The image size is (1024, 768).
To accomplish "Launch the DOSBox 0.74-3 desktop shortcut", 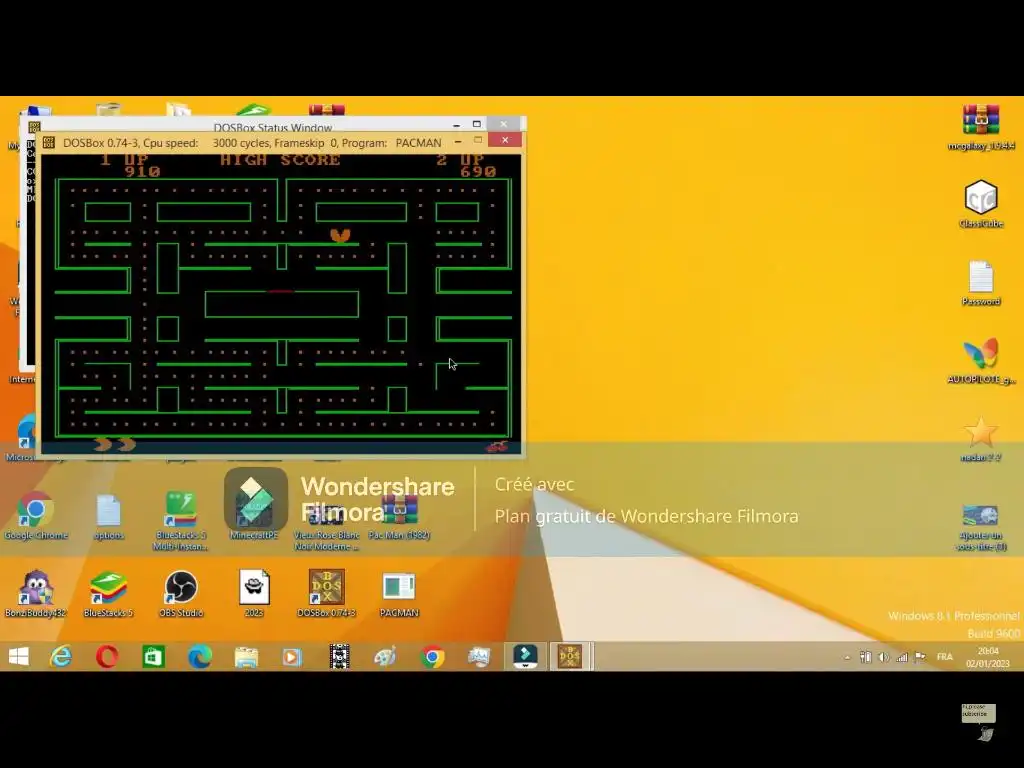I will 327,594.
